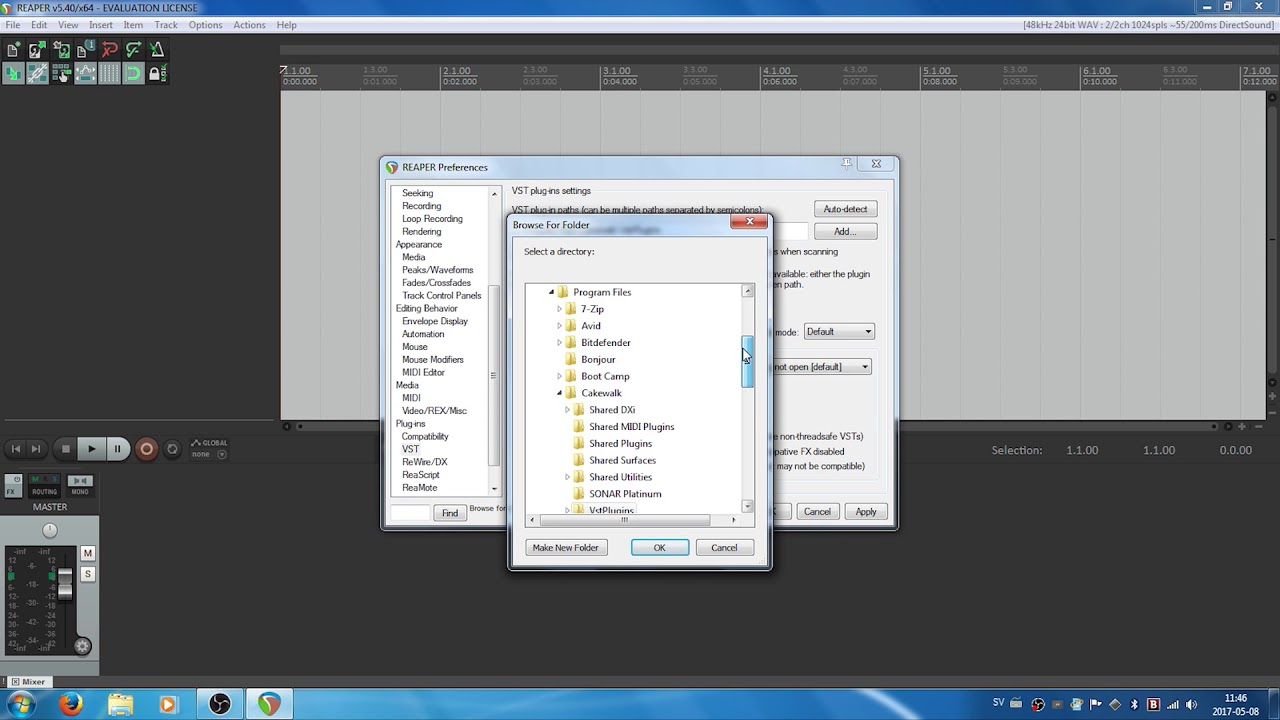1280x720 pixels.
Task: Click the folder tree vertical scrollbar thumb
Action: coord(747,362)
